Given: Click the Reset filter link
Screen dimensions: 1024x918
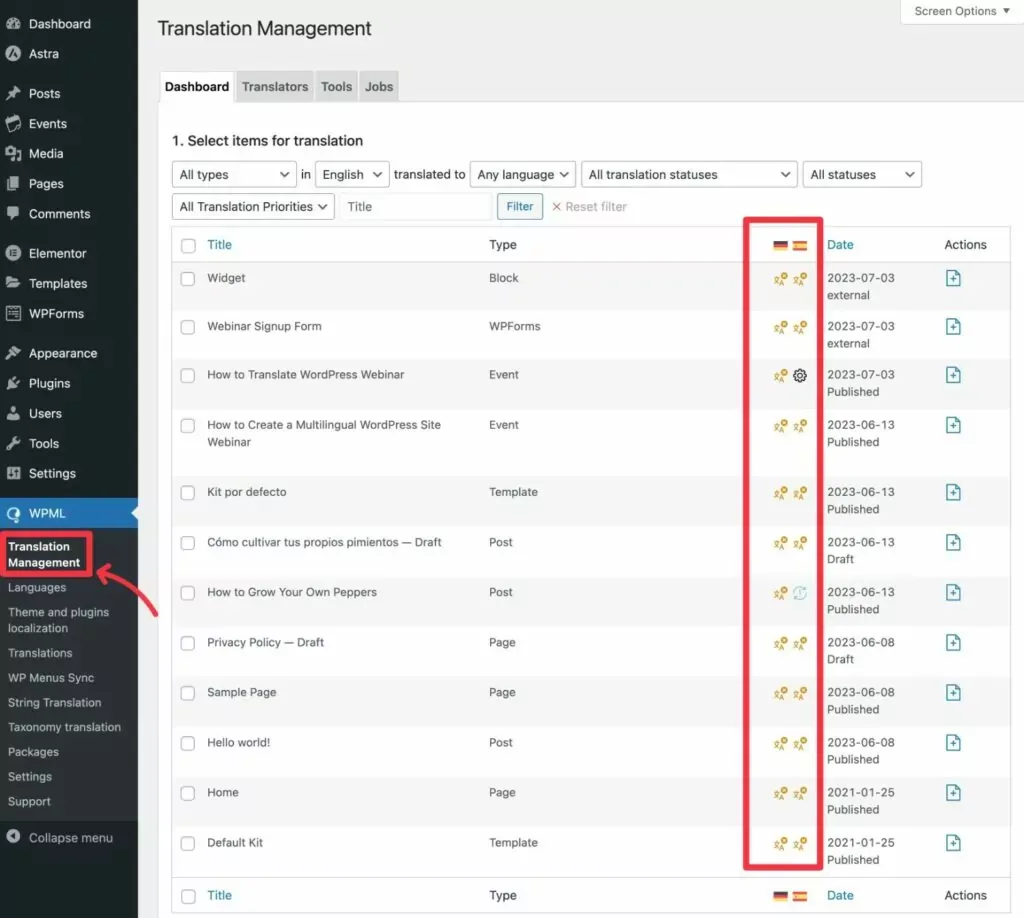Looking at the screenshot, I should pos(589,207).
